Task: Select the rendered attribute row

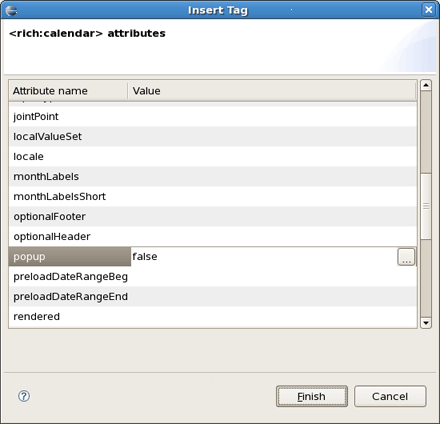Action: (213, 316)
